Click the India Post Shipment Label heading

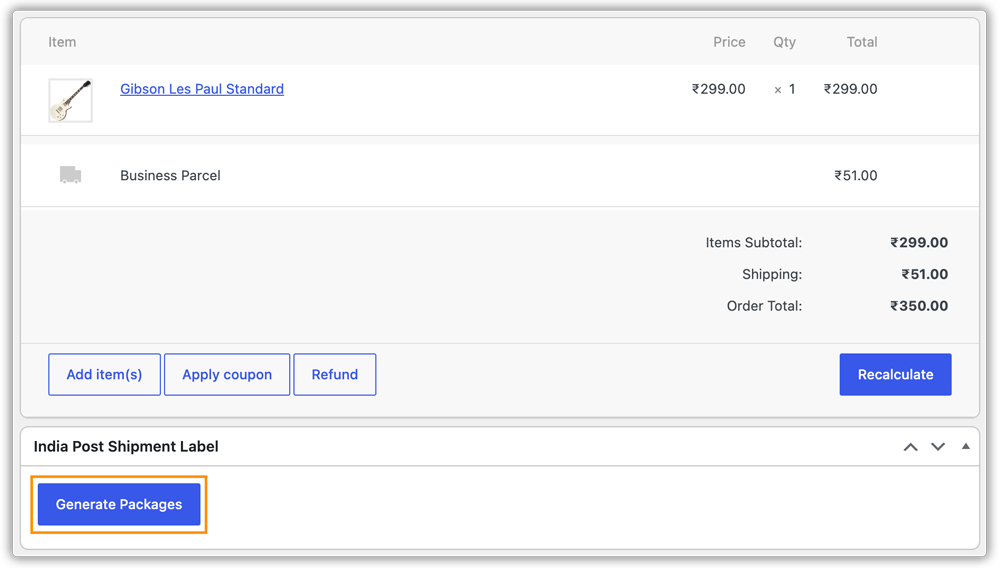pyautogui.click(x=126, y=446)
